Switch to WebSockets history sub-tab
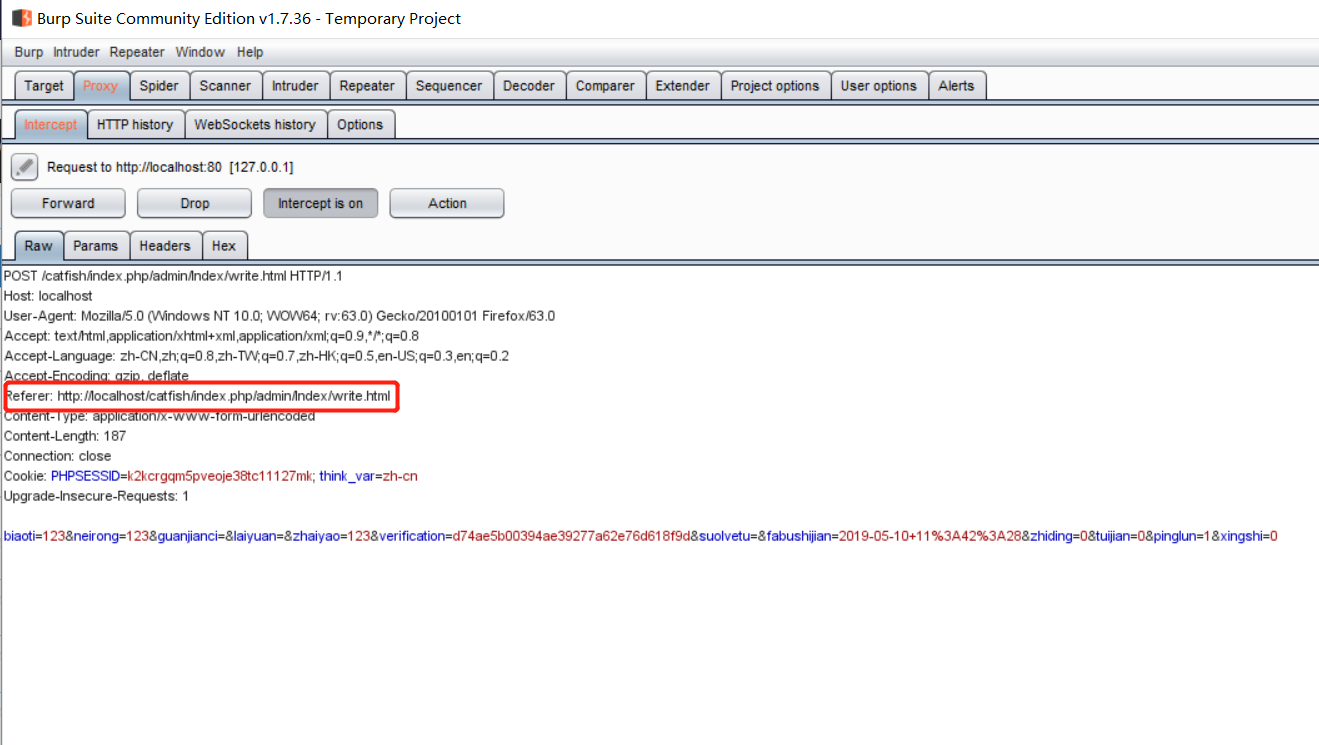 [x=255, y=125]
